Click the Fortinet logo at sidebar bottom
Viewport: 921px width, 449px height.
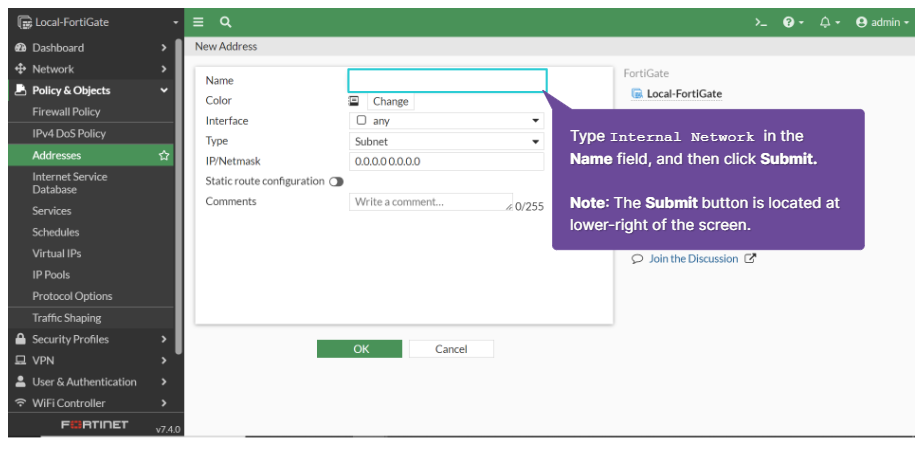[x=95, y=424]
